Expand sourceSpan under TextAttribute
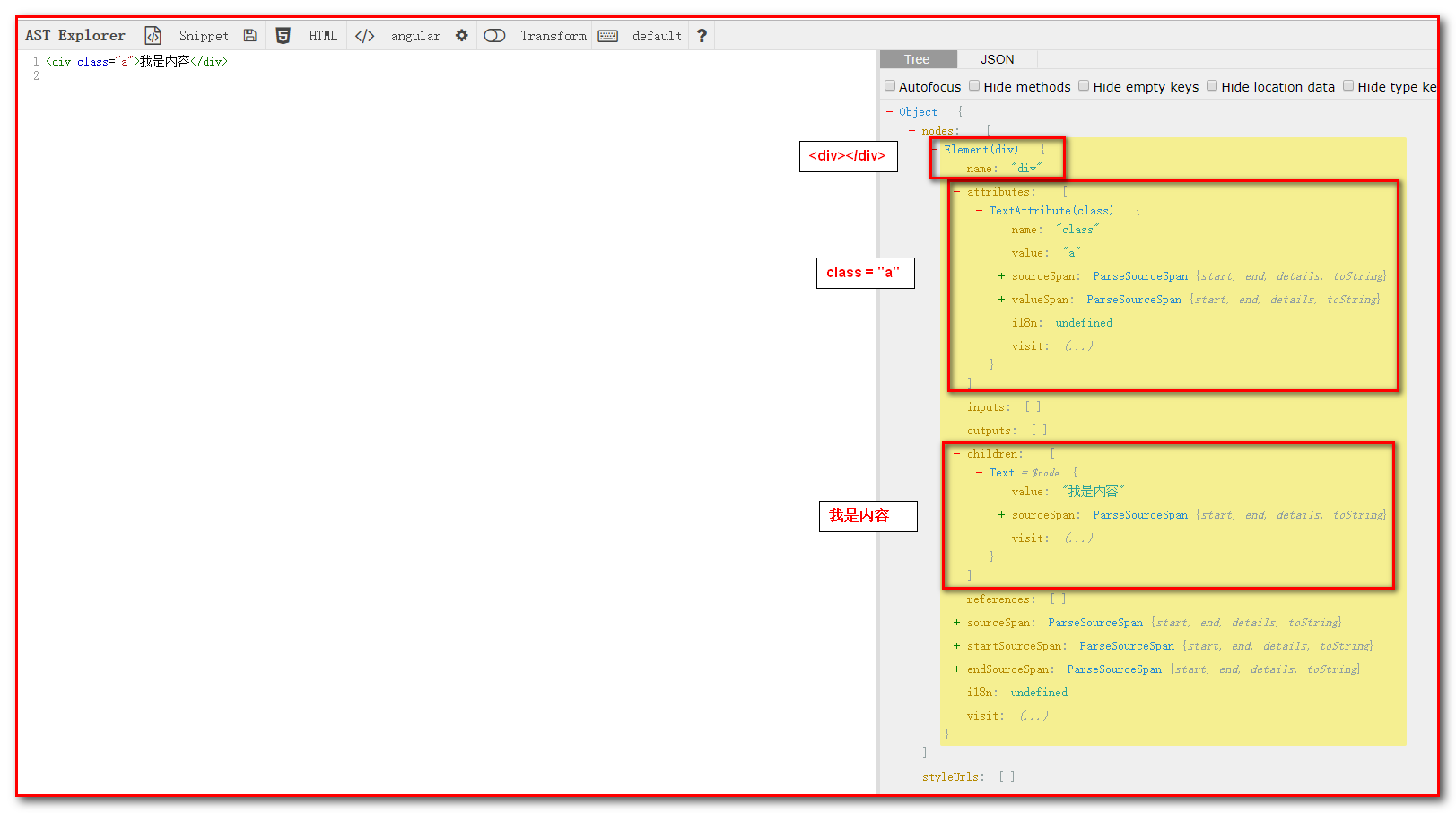This screenshot has width=1456, height=813. (1001, 276)
